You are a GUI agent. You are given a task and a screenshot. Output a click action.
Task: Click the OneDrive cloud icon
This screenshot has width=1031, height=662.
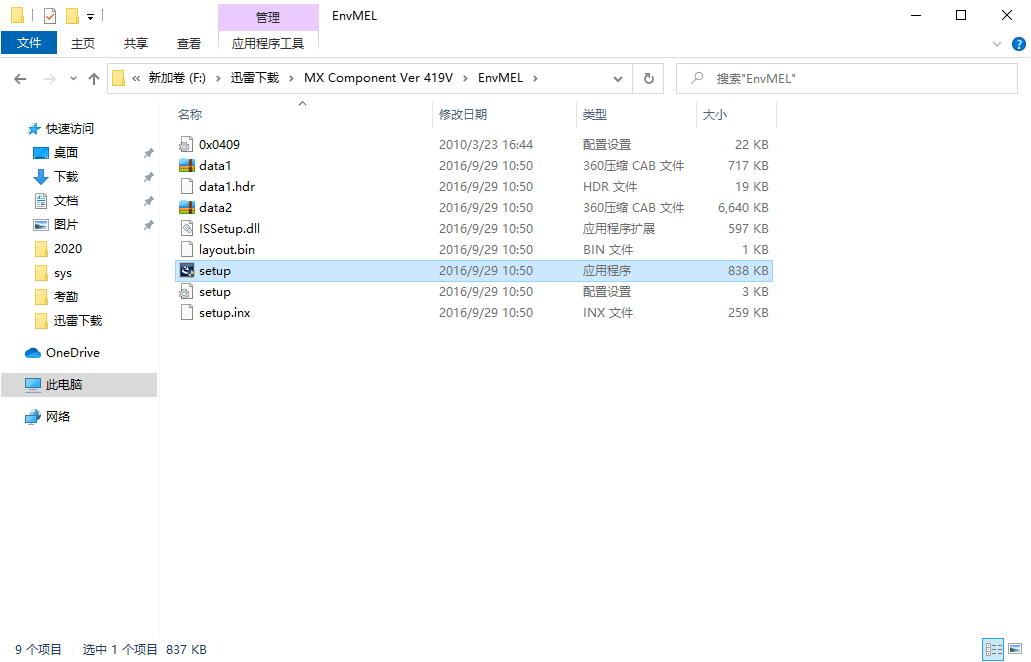pos(33,353)
